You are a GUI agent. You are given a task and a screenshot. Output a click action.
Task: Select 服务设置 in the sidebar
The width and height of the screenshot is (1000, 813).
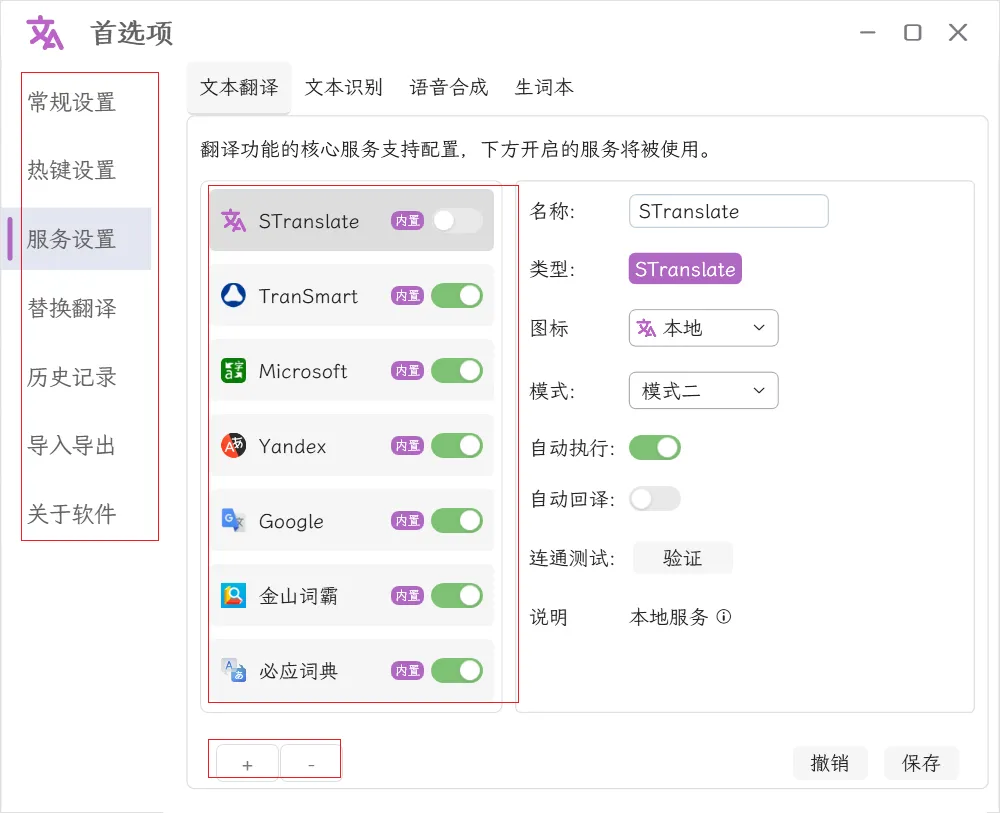pyautogui.click(x=76, y=239)
